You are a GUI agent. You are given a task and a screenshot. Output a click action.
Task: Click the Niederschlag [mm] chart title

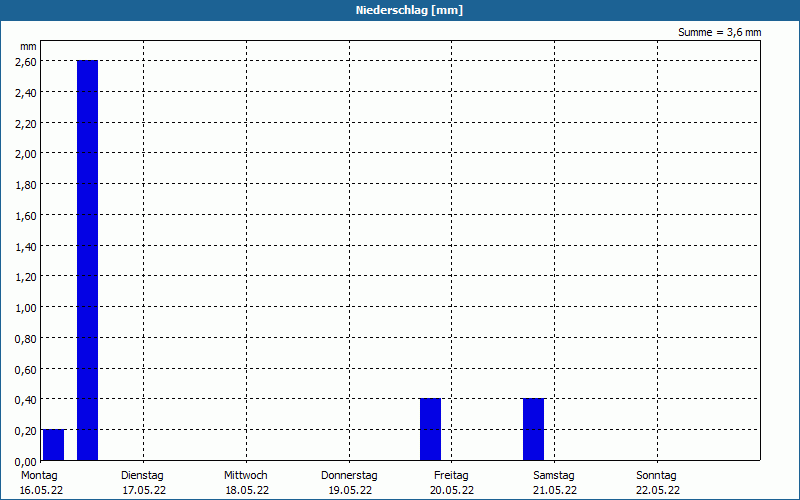coord(409,10)
